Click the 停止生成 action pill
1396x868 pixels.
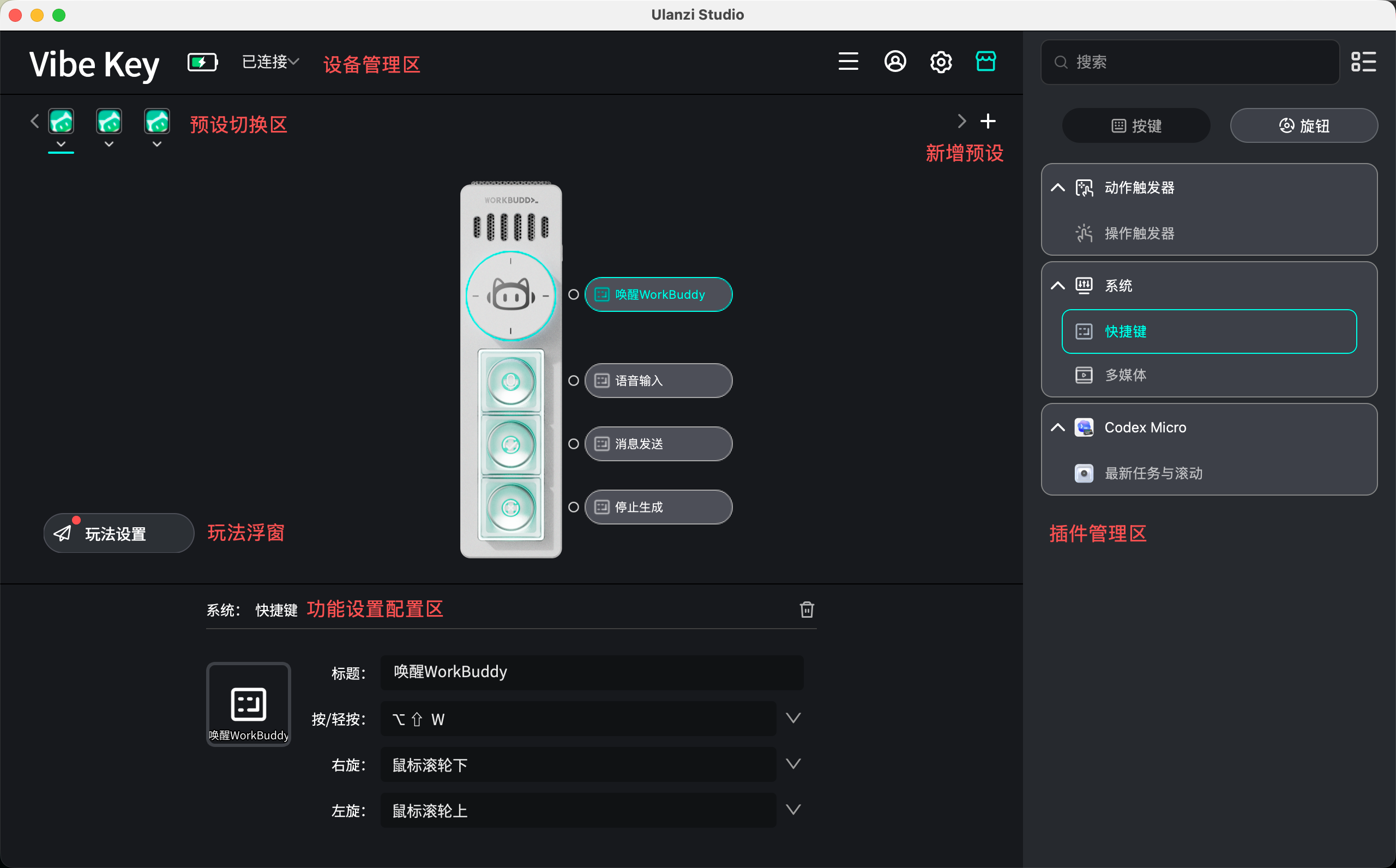(658, 507)
